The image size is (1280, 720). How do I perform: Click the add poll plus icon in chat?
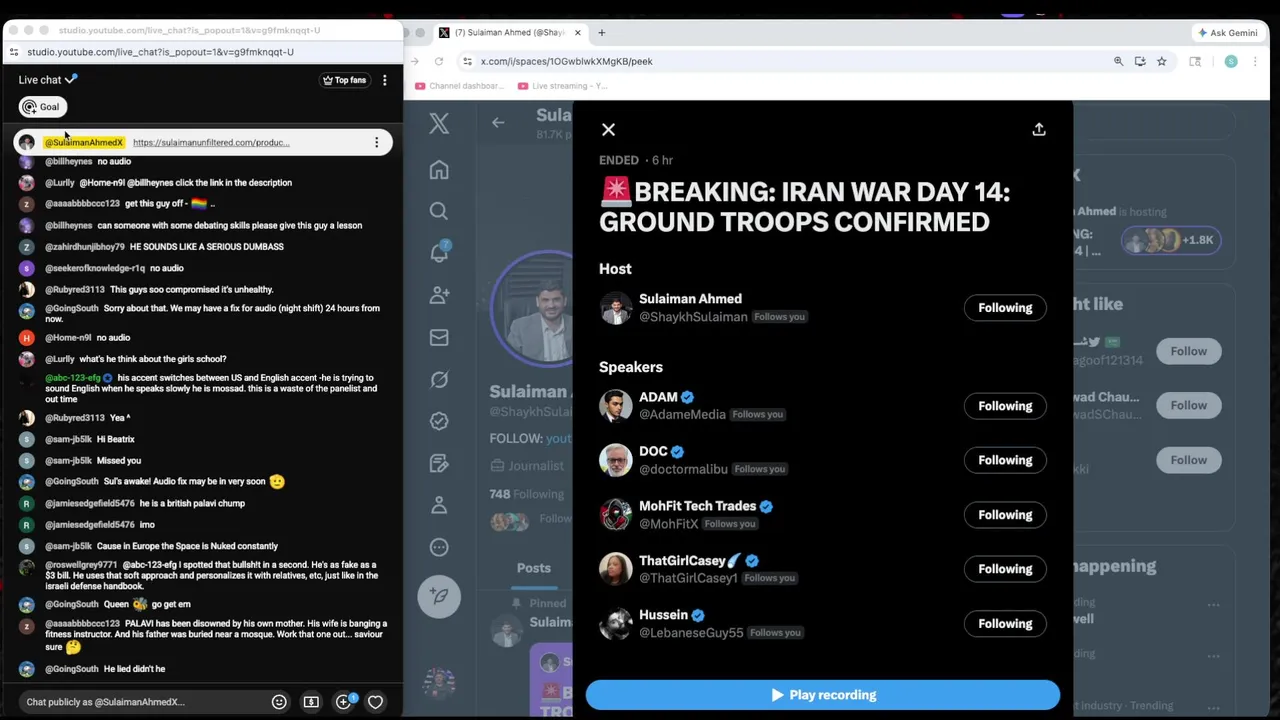pos(344,702)
